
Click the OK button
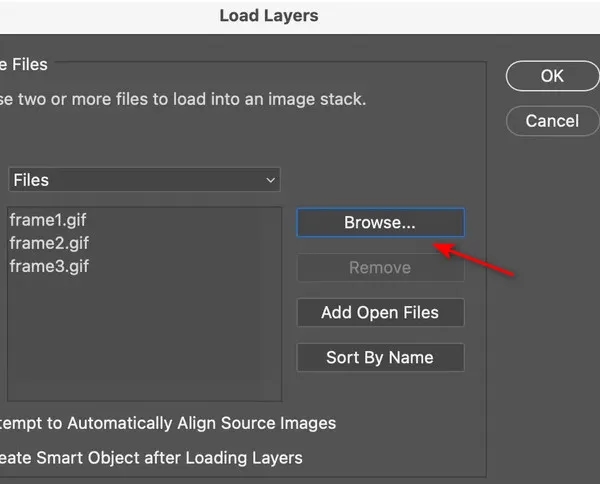[552, 76]
